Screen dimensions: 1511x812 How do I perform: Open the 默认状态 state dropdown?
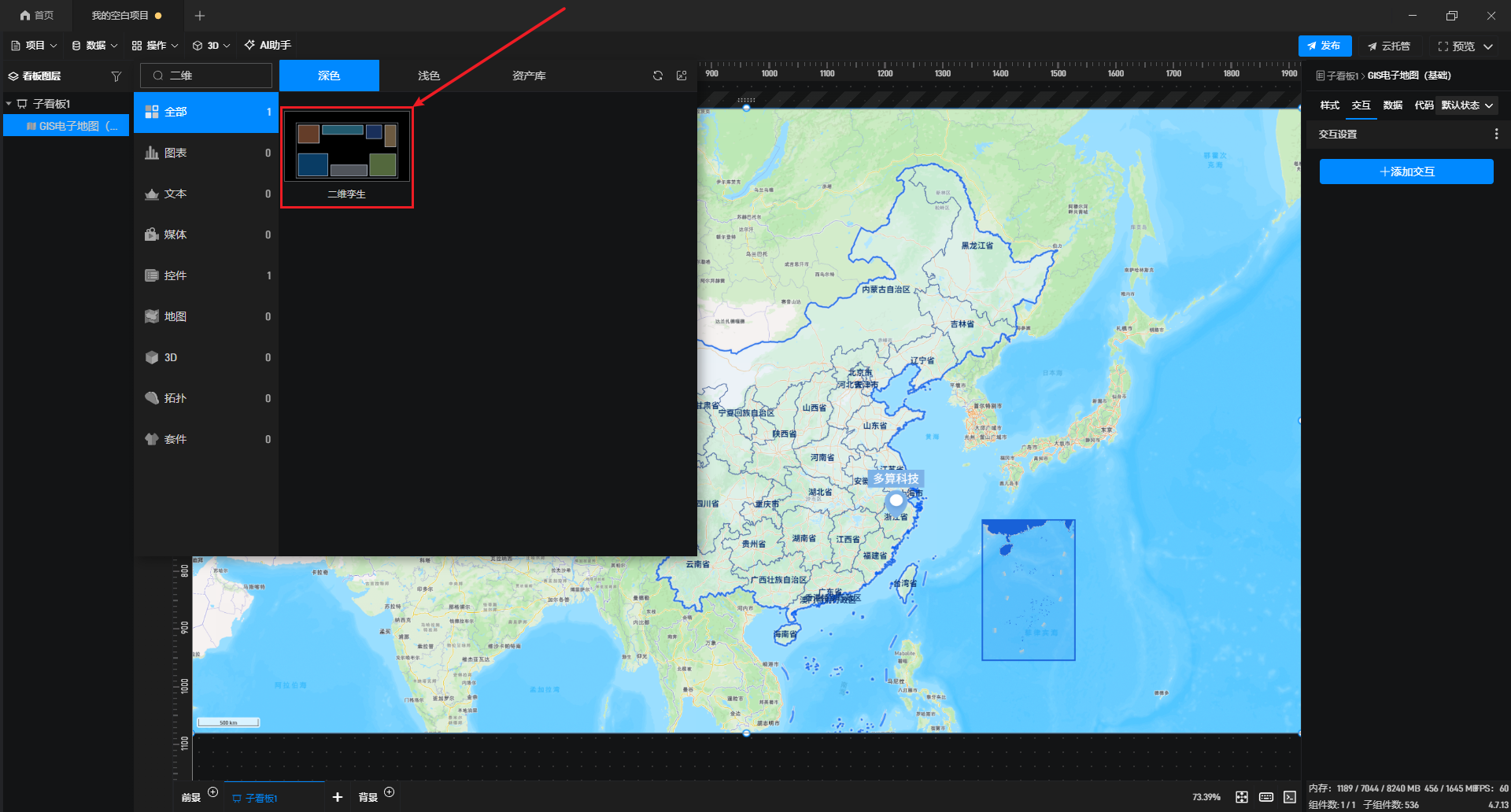(x=1467, y=105)
